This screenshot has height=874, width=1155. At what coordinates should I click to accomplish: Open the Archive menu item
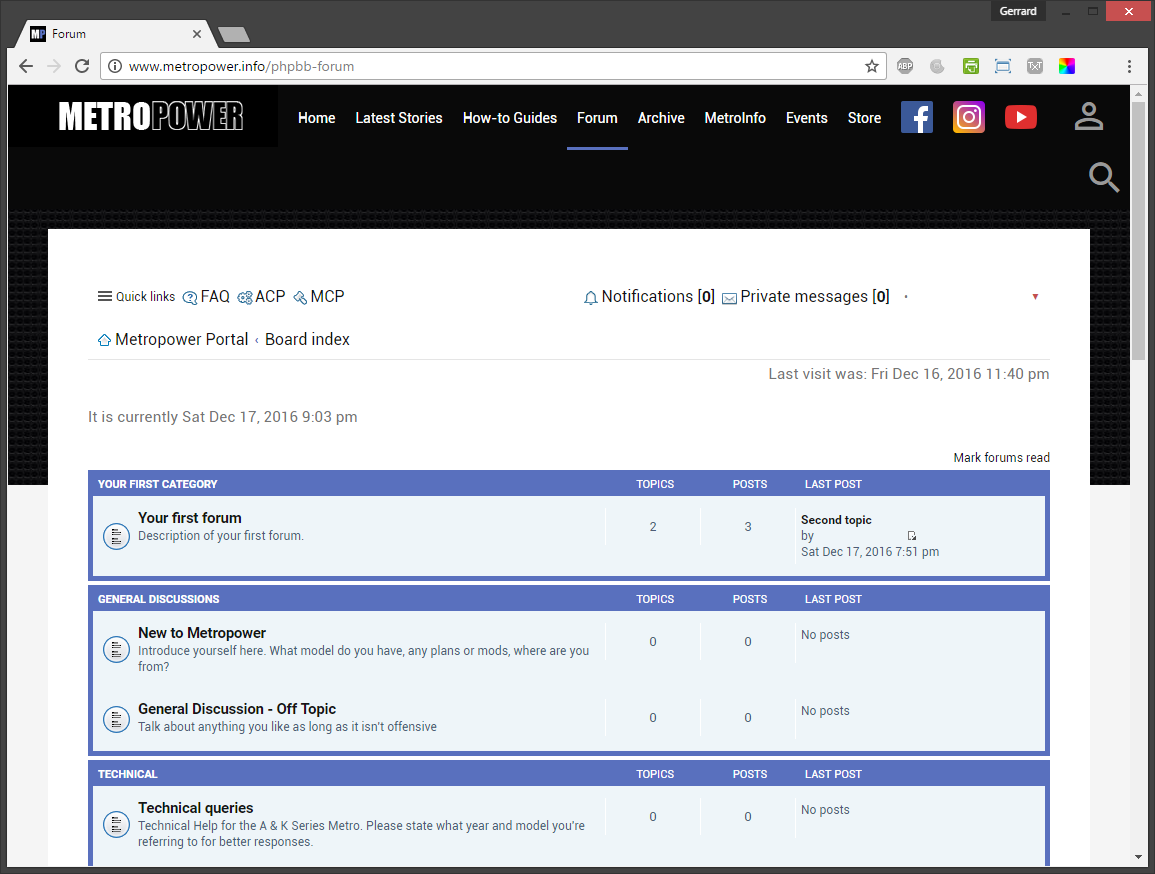pyautogui.click(x=661, y=118)
